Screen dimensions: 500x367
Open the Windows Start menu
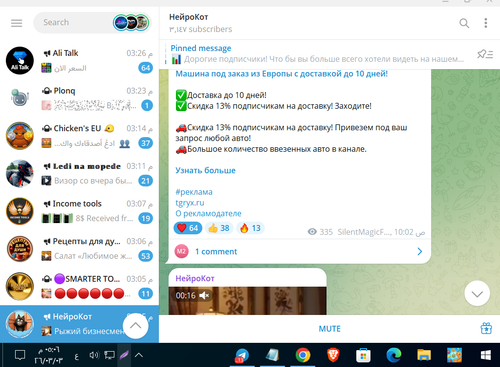coord(486,355)
